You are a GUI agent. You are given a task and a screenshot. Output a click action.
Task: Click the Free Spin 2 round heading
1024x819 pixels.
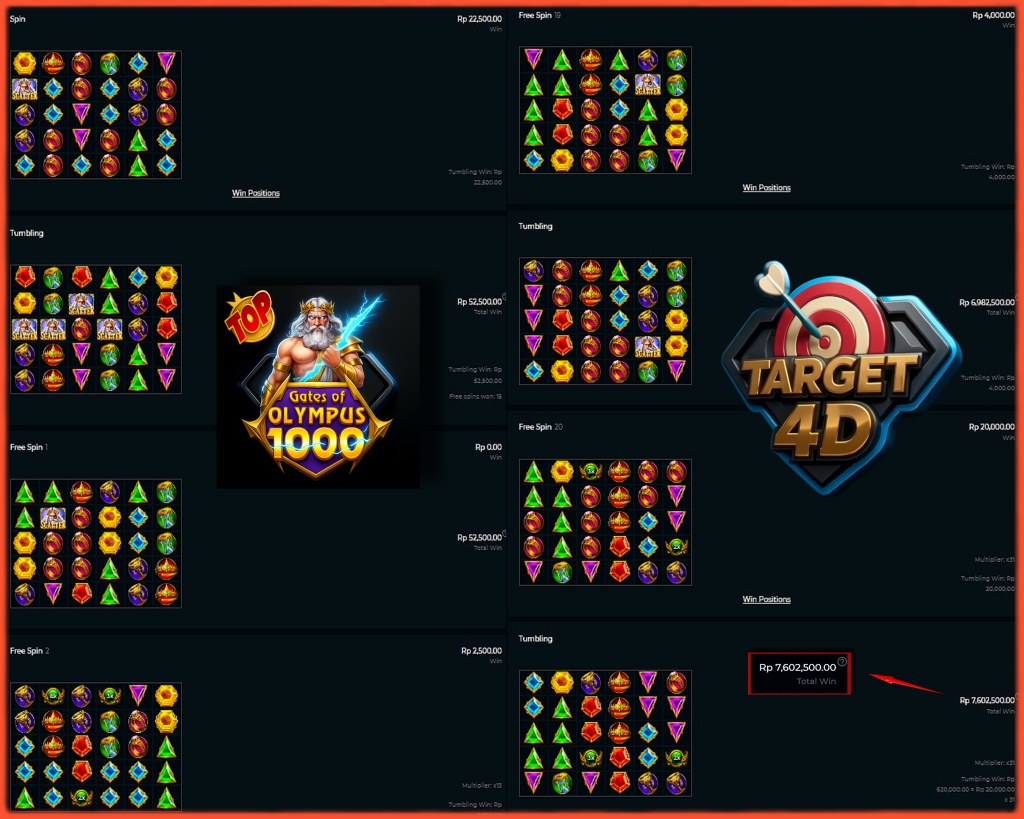(29, 650)
